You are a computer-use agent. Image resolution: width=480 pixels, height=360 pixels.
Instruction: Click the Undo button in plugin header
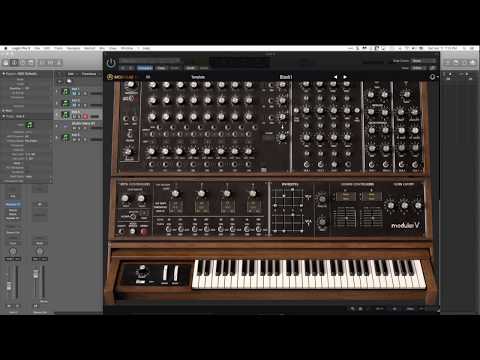coord(190,68)
